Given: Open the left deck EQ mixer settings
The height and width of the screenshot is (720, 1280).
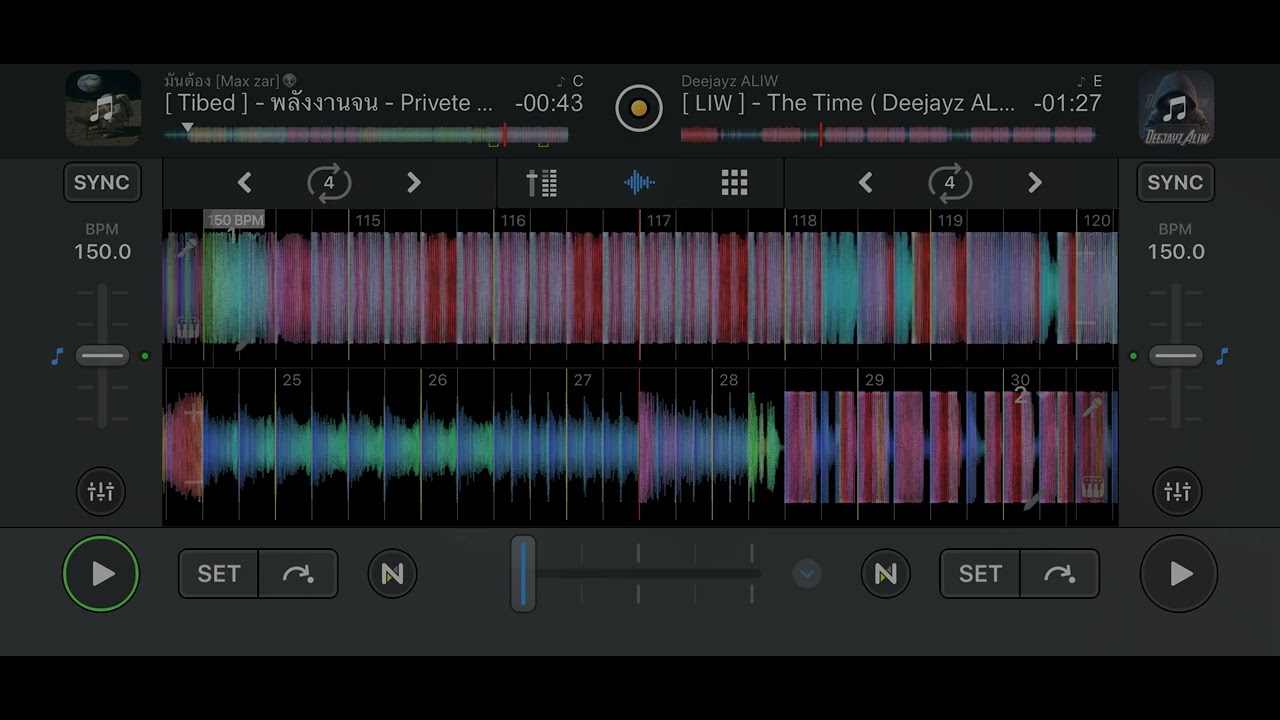Looking at the screenshot, I should [x=101, y=492].
